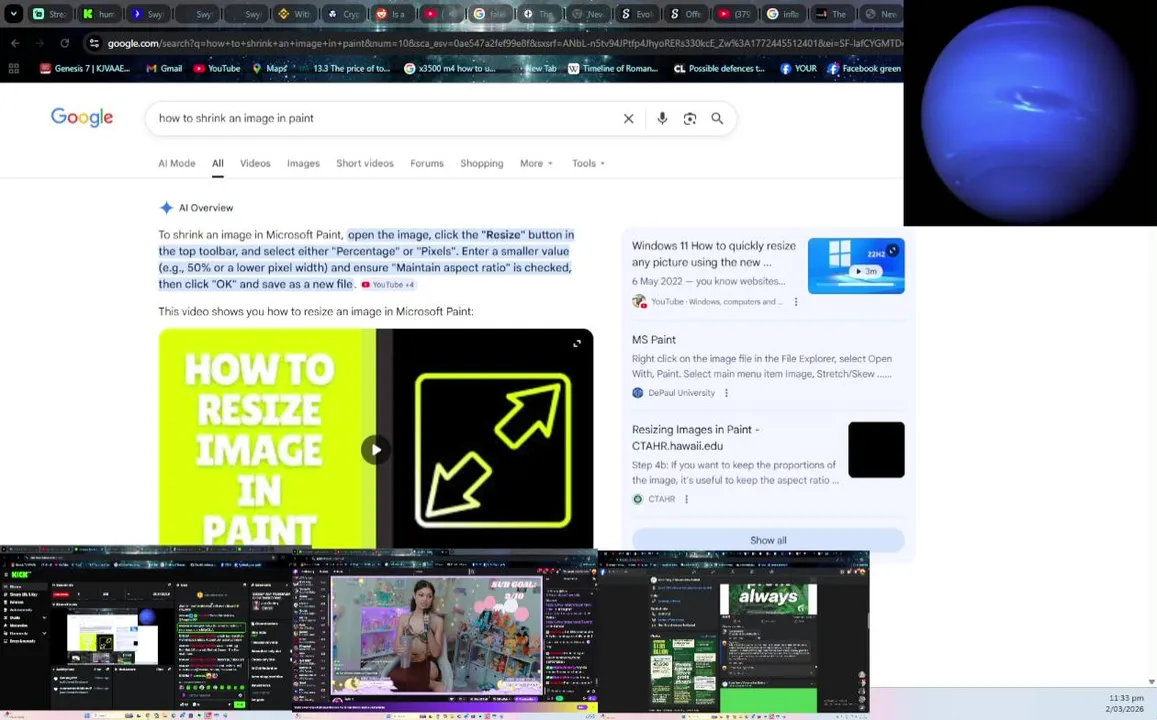1157x720 pixels.
Task: Open the YouTube +4 sources chip
Action: (x=388, y=285)
